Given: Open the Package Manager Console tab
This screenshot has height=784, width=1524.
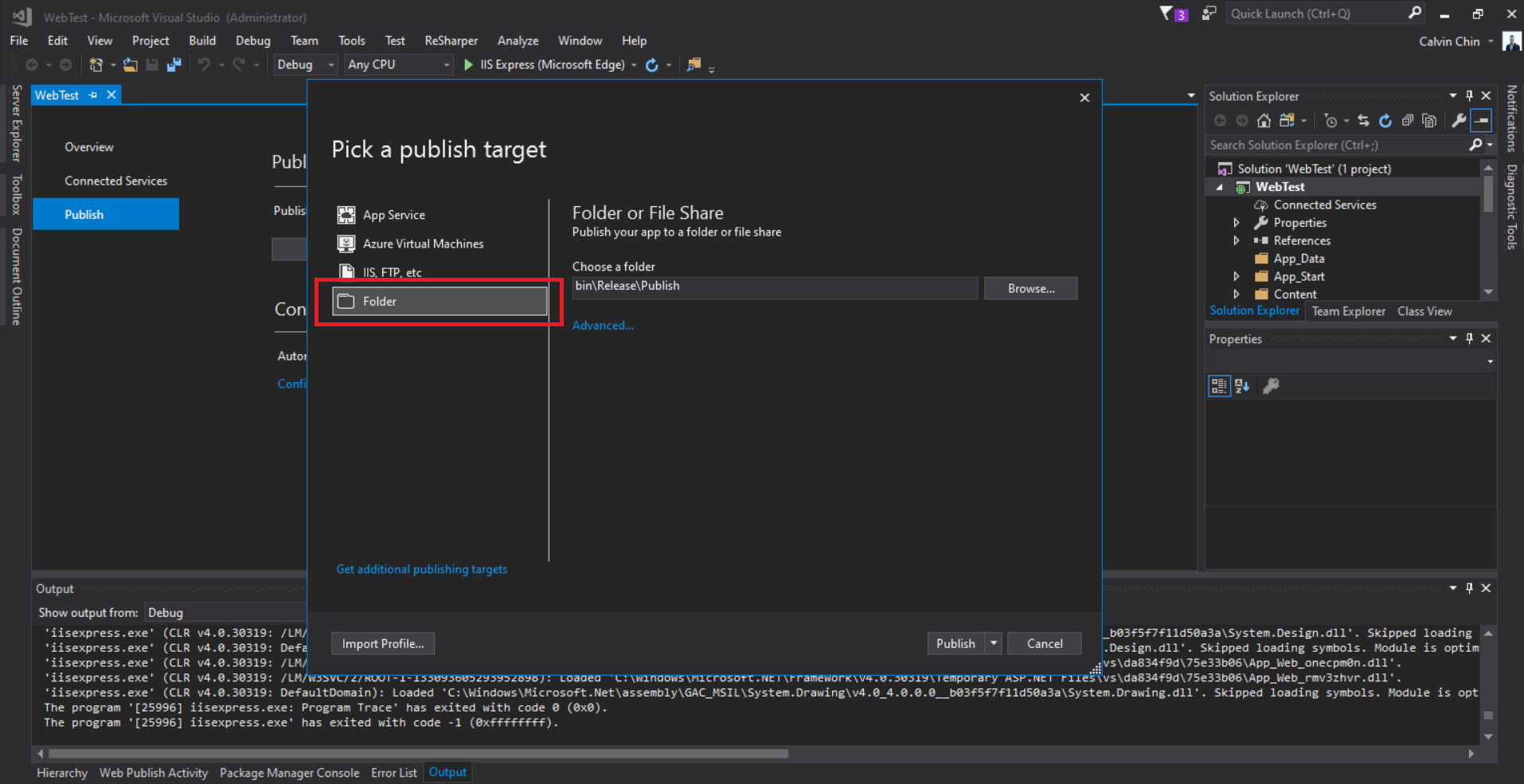Looking at the screenshot, I should click(x=289, y=773).
